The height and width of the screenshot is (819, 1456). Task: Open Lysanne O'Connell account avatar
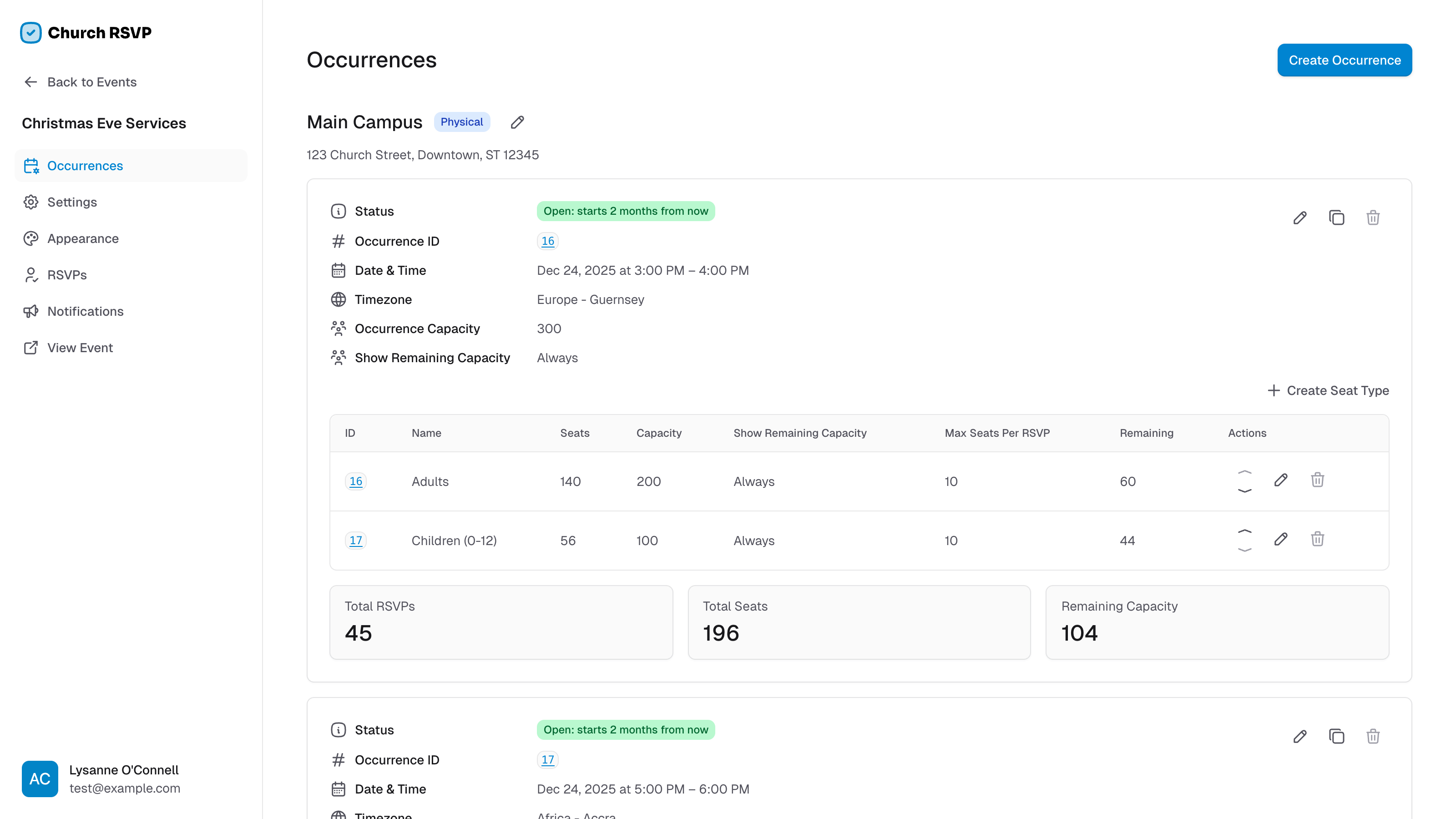point(40,779)
